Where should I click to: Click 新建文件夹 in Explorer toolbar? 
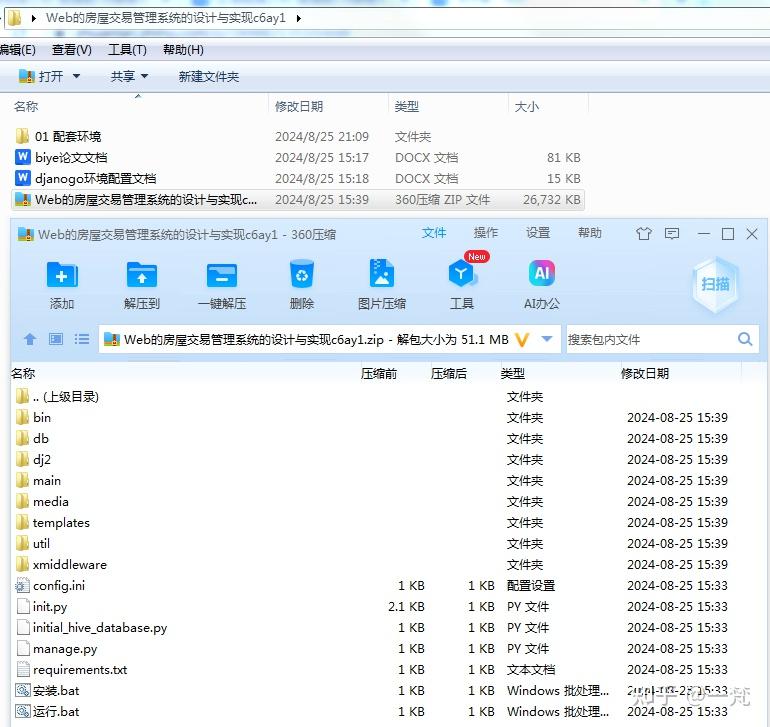coord(209,76)
